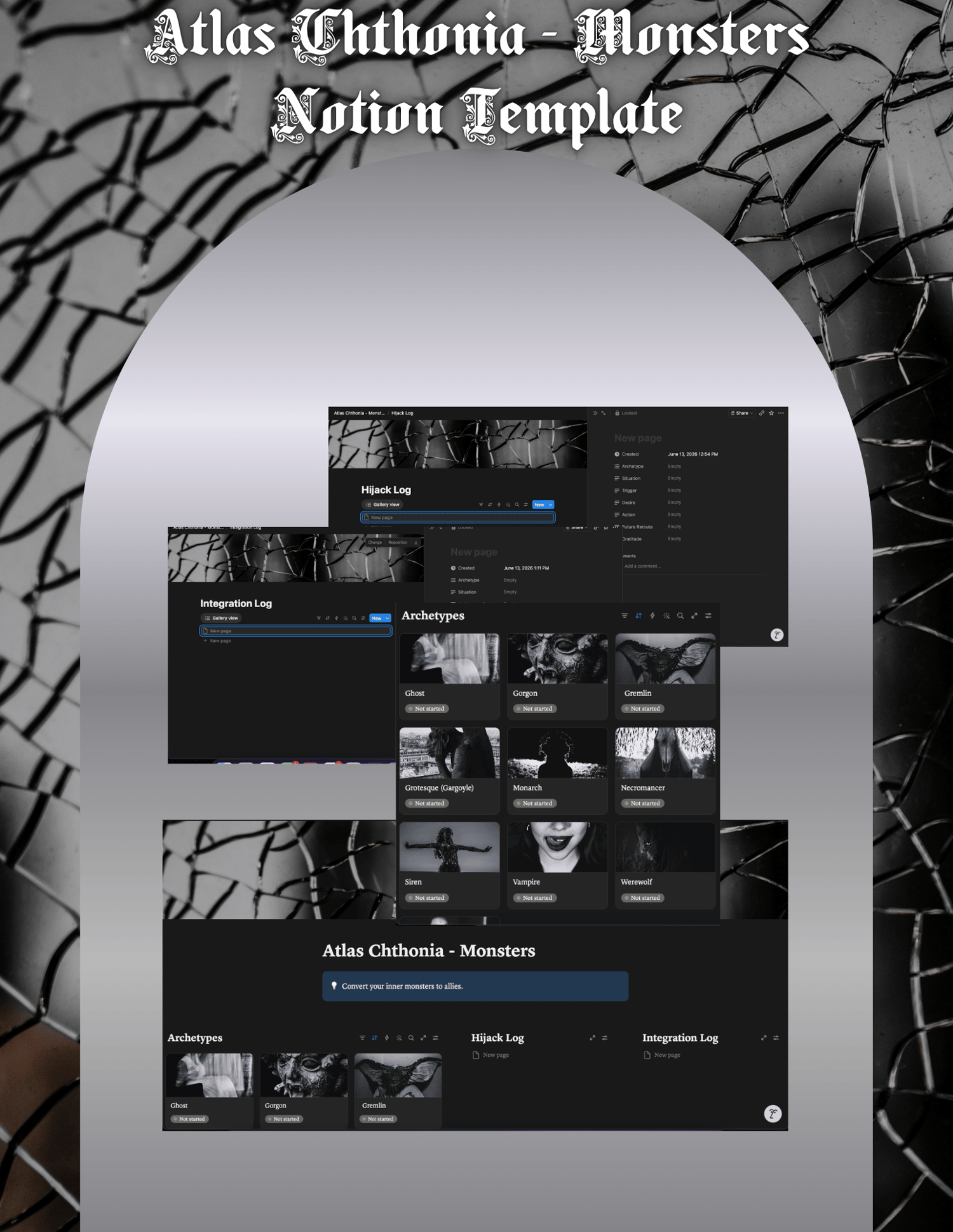
Task: Click Reposition on Integration Log cover
Action: [398, 542]
